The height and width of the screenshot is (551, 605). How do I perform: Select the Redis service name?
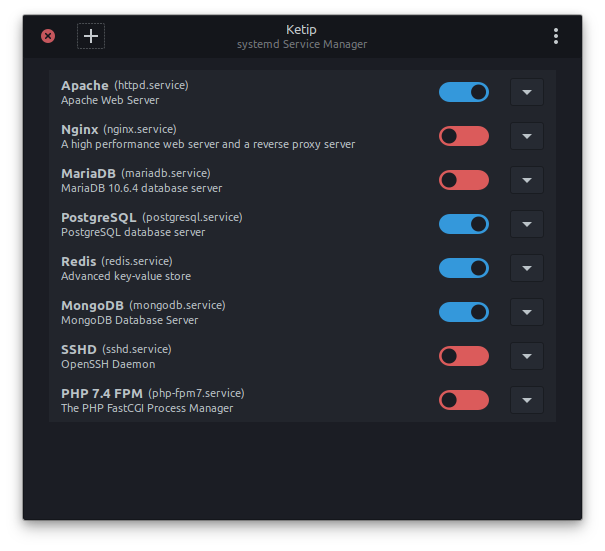click(78, 262)
